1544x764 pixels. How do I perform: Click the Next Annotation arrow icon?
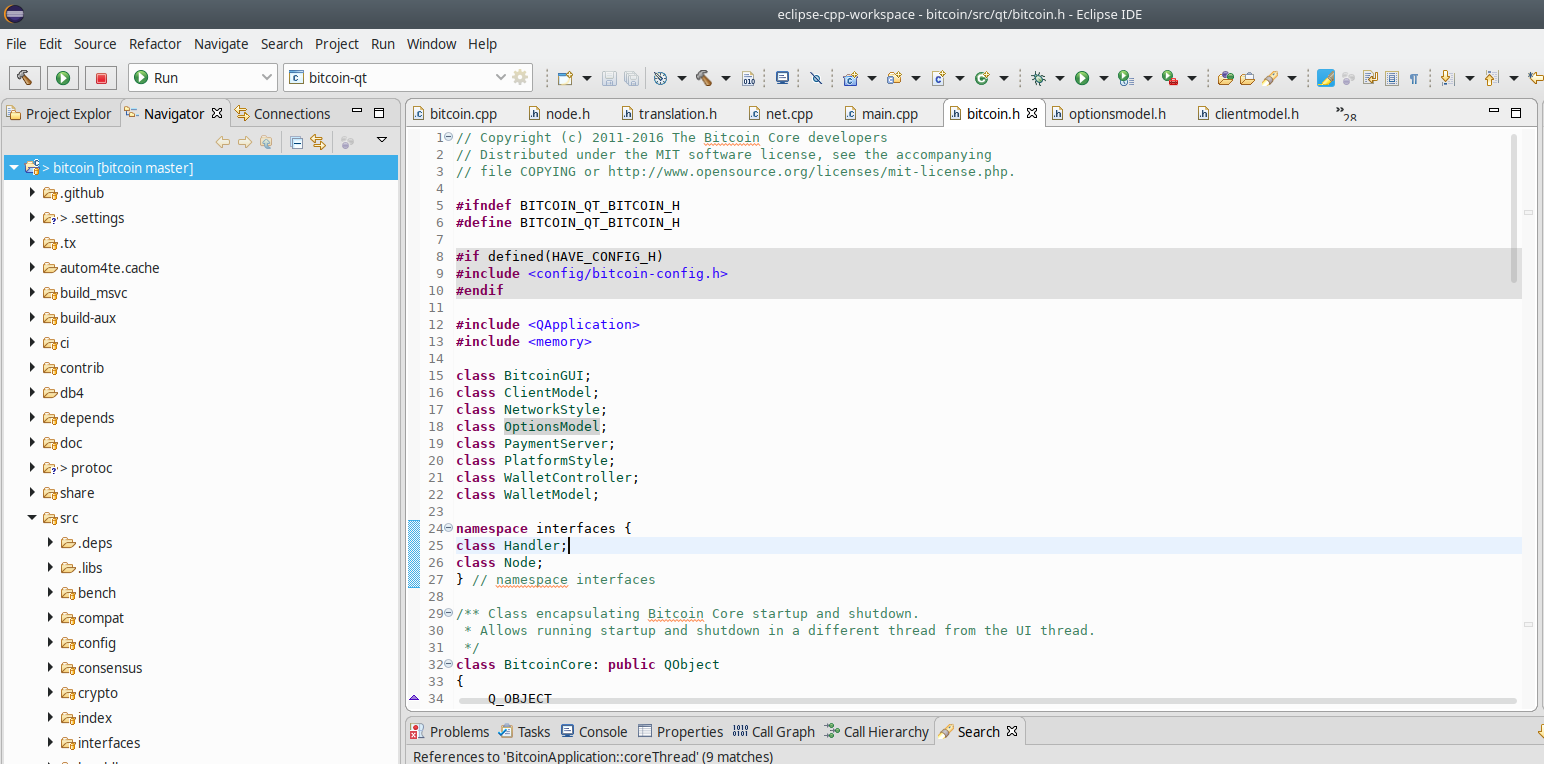pos(1446,77)
